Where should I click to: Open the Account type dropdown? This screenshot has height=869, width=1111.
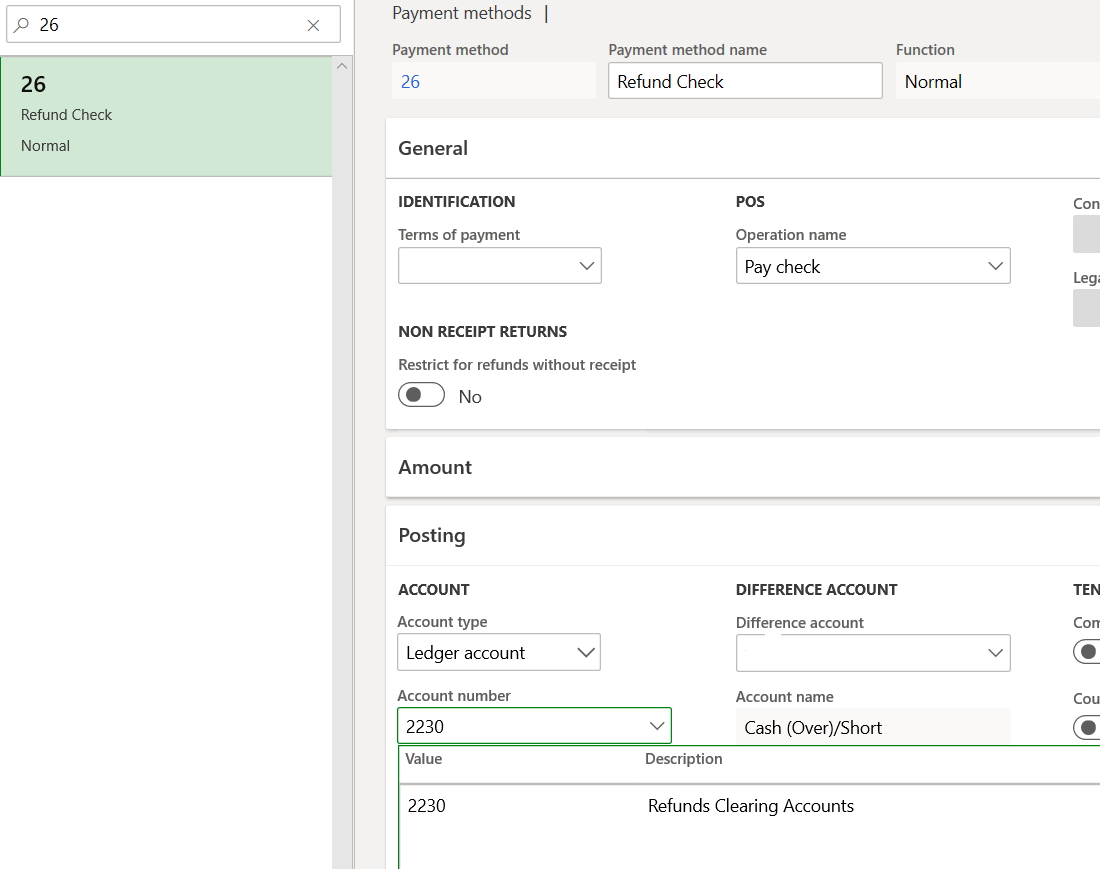click(583, 652)
